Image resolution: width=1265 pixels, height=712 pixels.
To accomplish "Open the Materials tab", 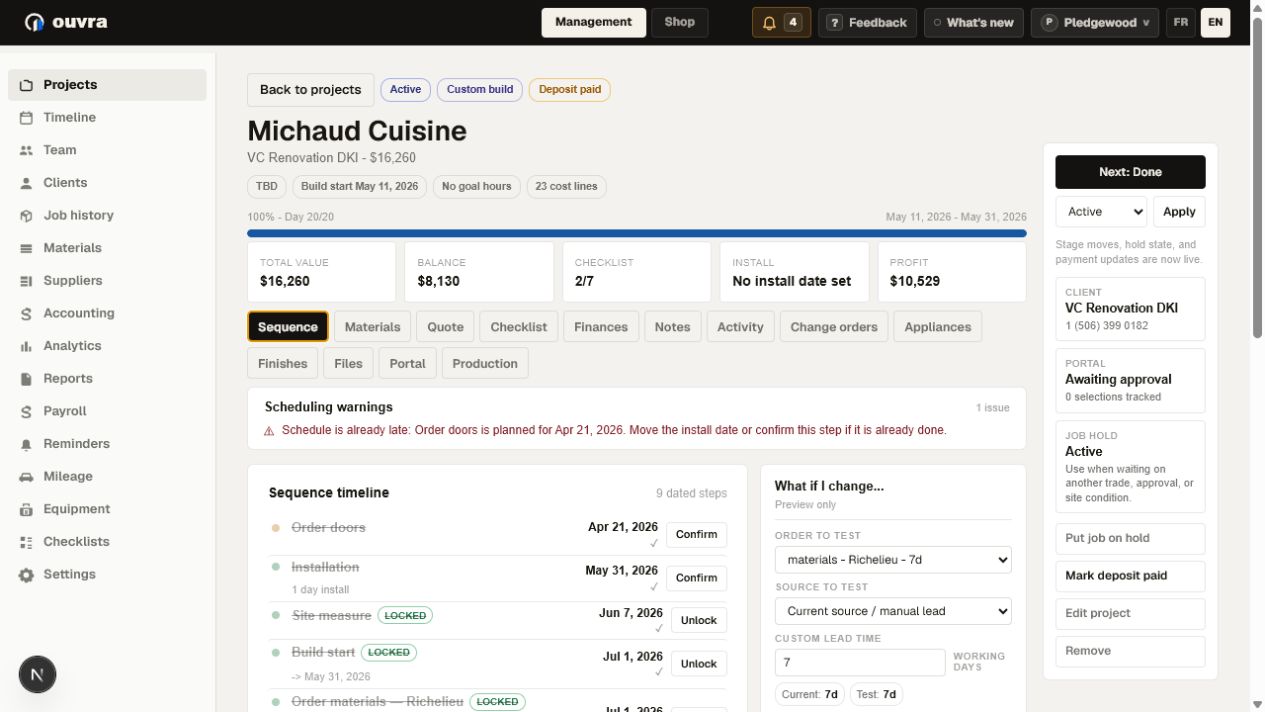I will click(373, 327).
